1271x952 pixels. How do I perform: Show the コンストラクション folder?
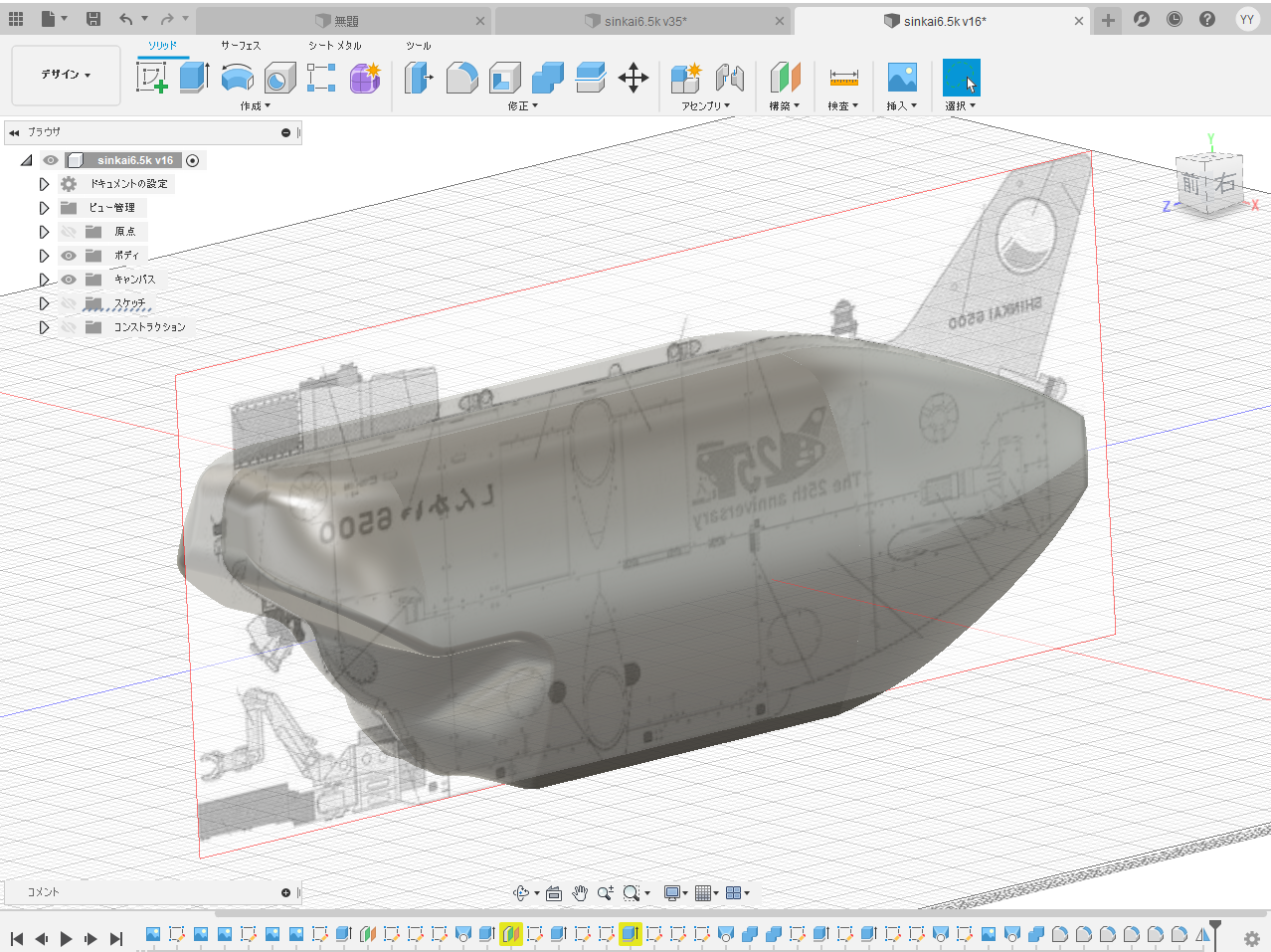(x=69, y=327)
